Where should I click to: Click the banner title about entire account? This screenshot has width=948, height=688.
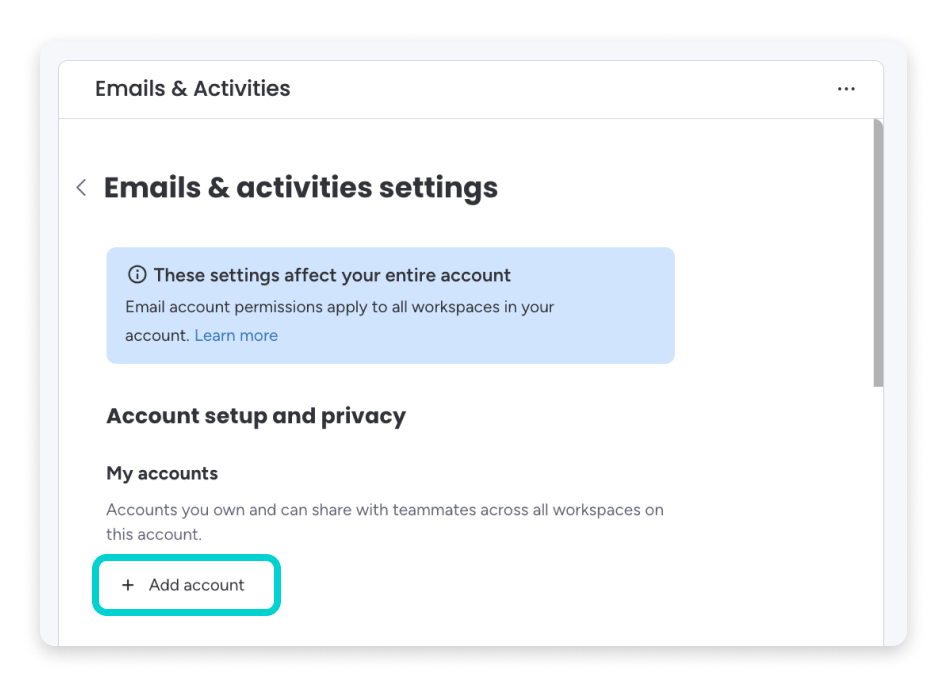click(x=332, y=275)
